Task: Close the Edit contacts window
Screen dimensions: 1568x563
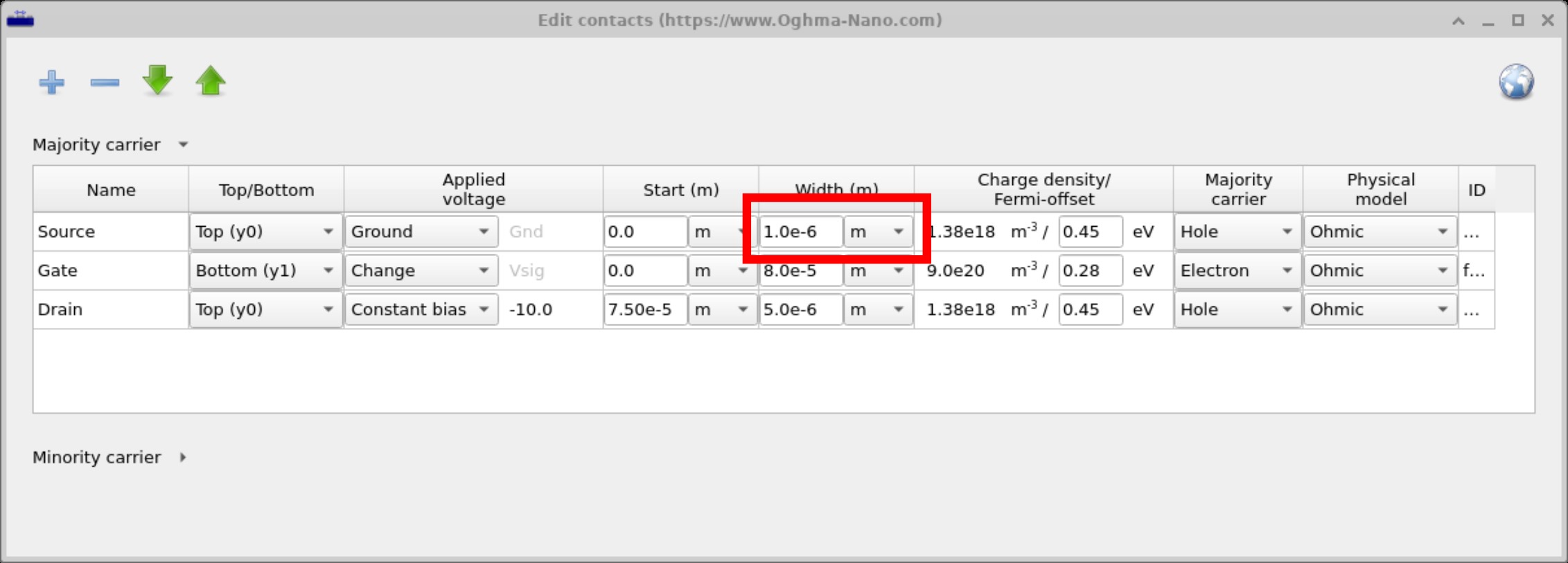Action: (x=1547, y=20)
